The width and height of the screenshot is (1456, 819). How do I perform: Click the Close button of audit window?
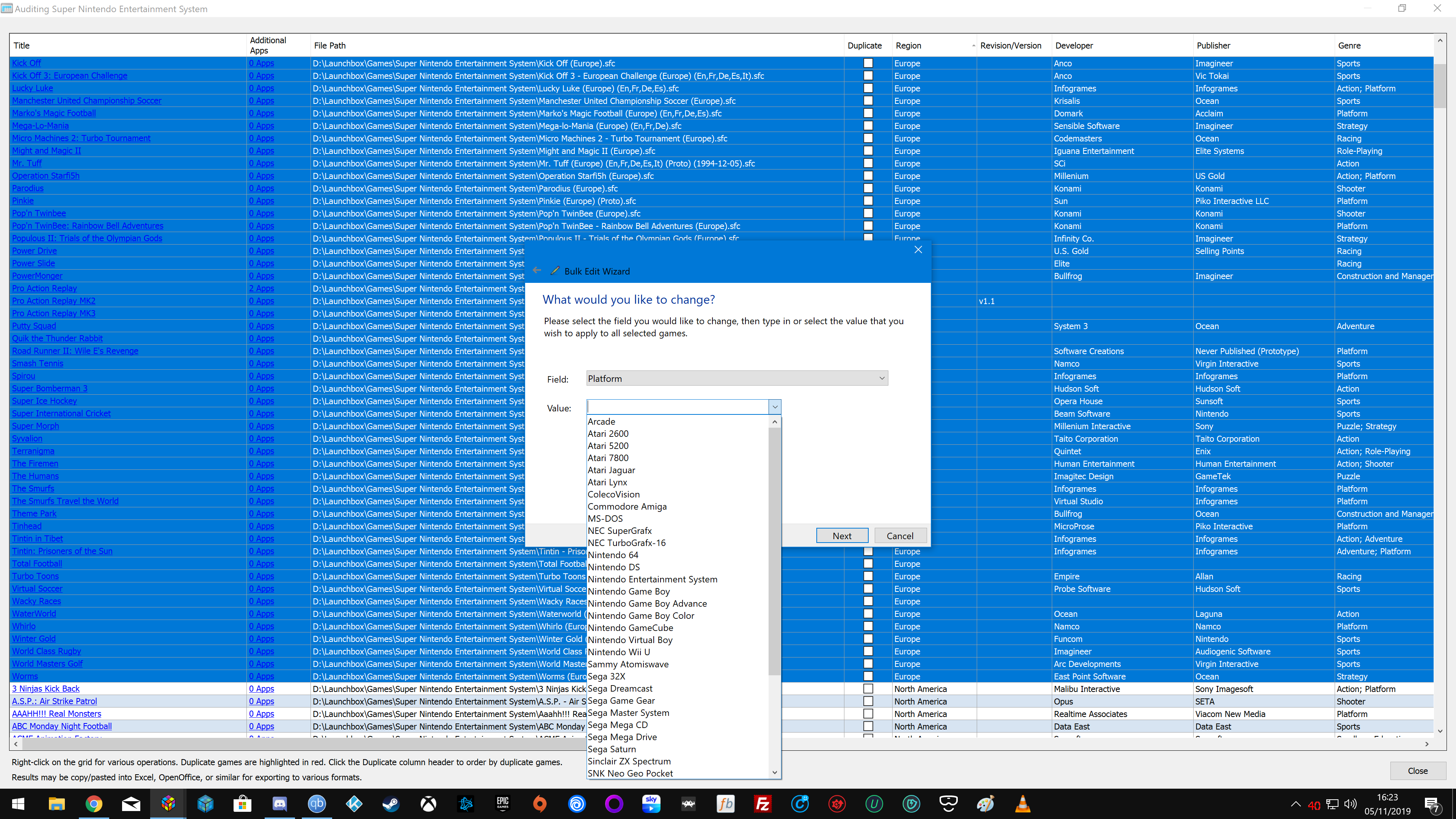(1418, 771)
